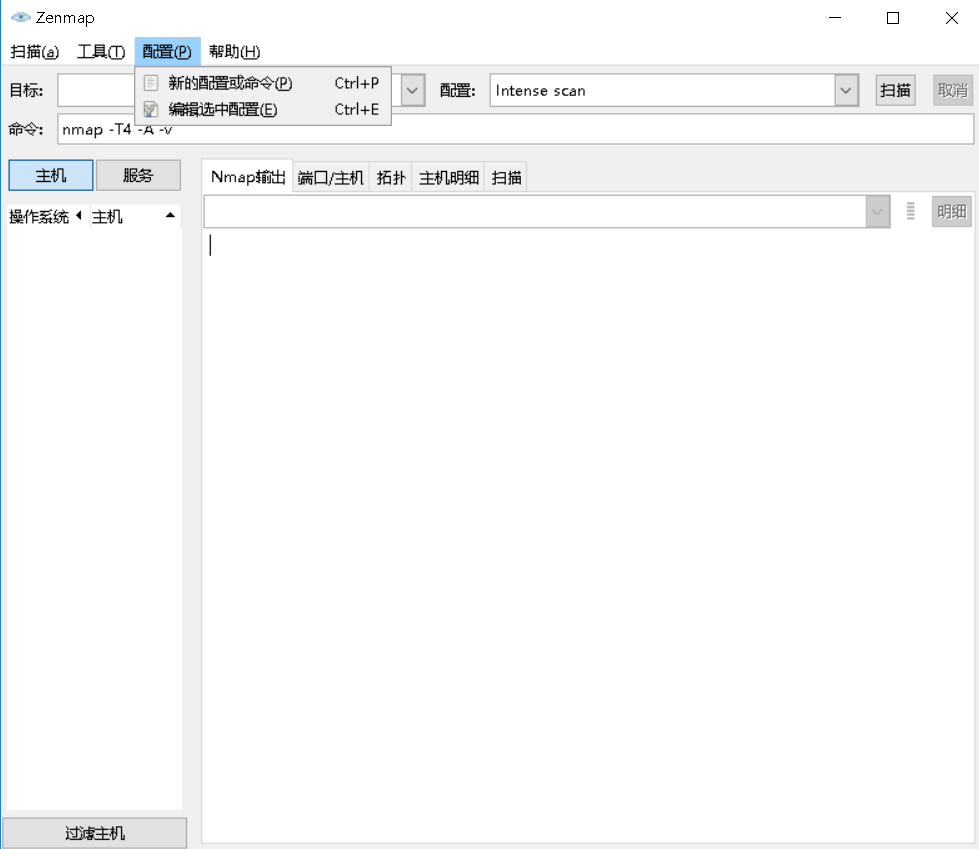Open the 帮助(H) menu
979x849 pixels.
point(234,51)
